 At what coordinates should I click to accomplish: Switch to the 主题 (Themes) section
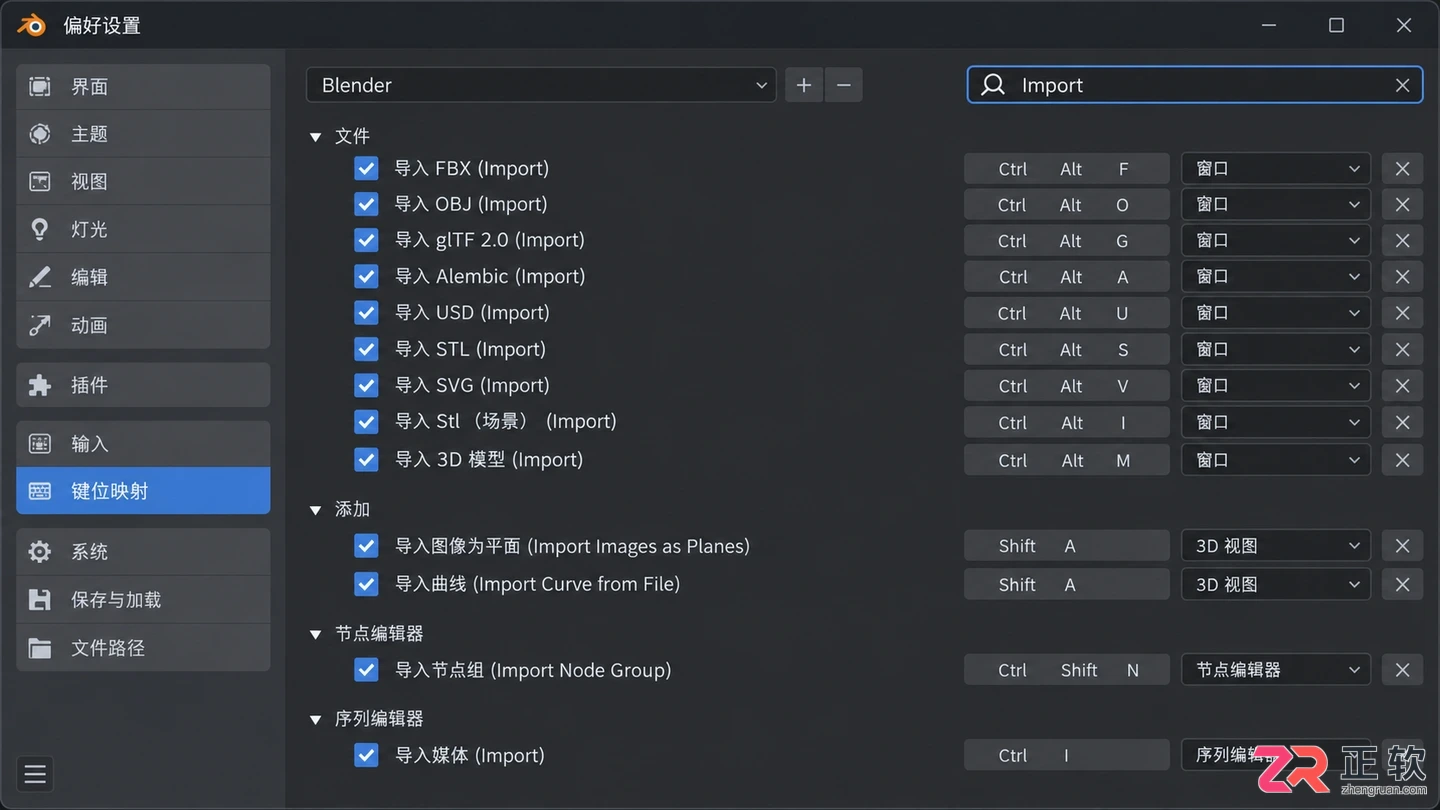click(x=143, y=134)
